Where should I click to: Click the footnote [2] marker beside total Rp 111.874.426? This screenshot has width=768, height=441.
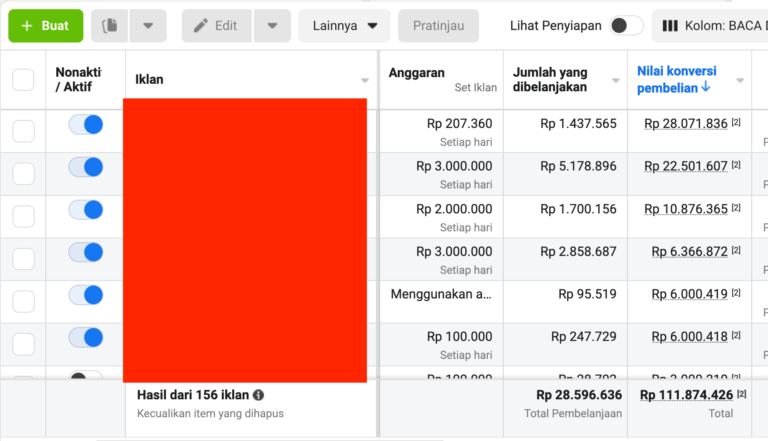[x=741, y=395]
